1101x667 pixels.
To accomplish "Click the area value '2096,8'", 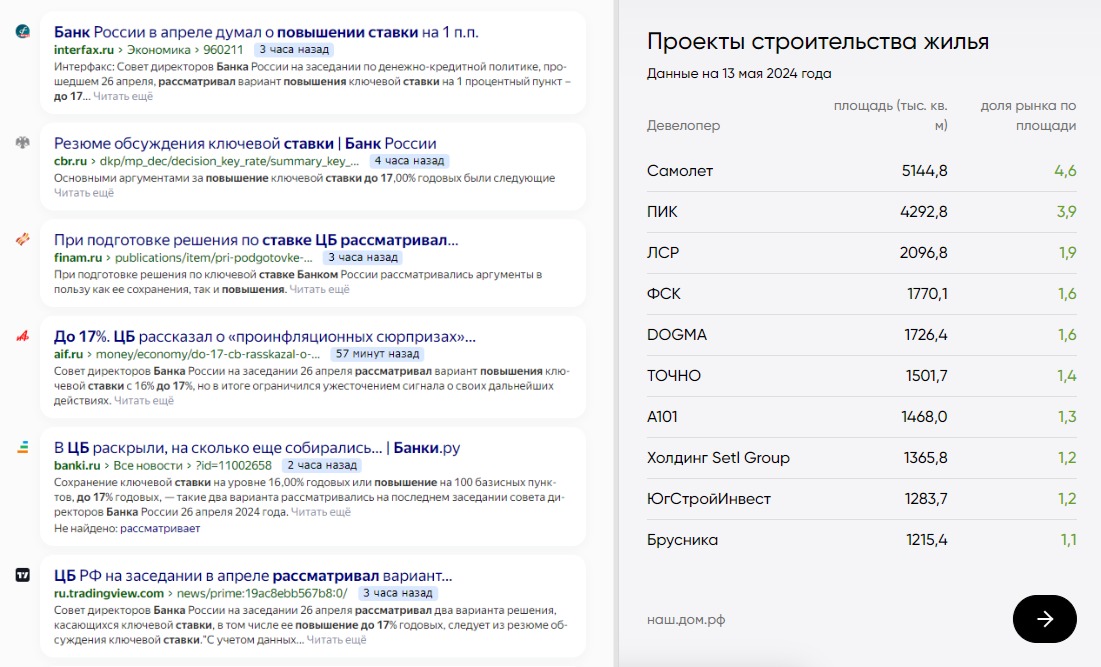I will (x=924, y=253).
